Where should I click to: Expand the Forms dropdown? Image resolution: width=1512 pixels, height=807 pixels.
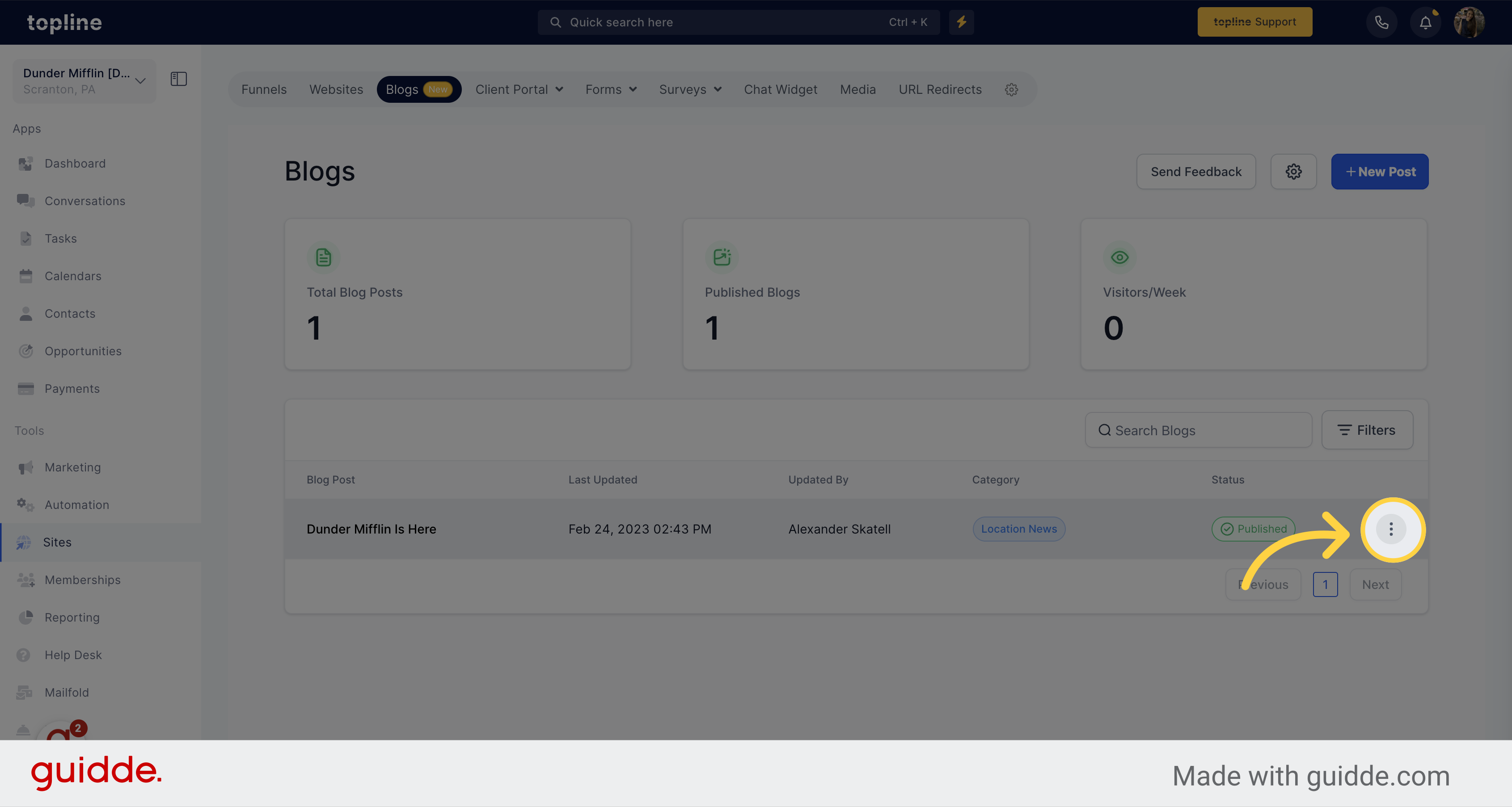click(610, 90)
